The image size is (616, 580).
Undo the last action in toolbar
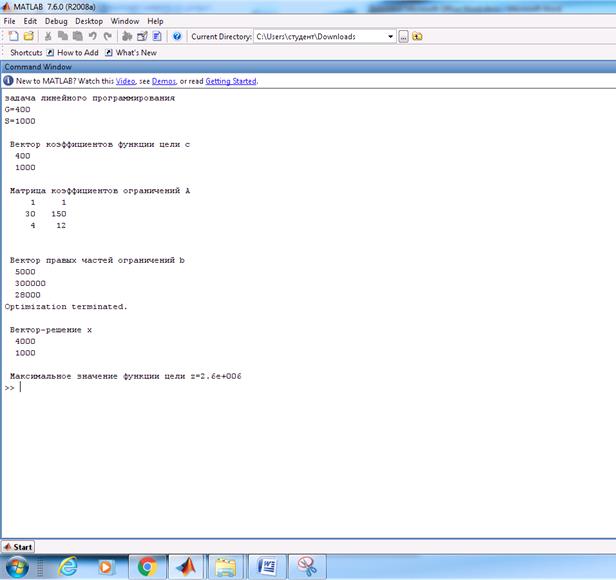(93, 36)
